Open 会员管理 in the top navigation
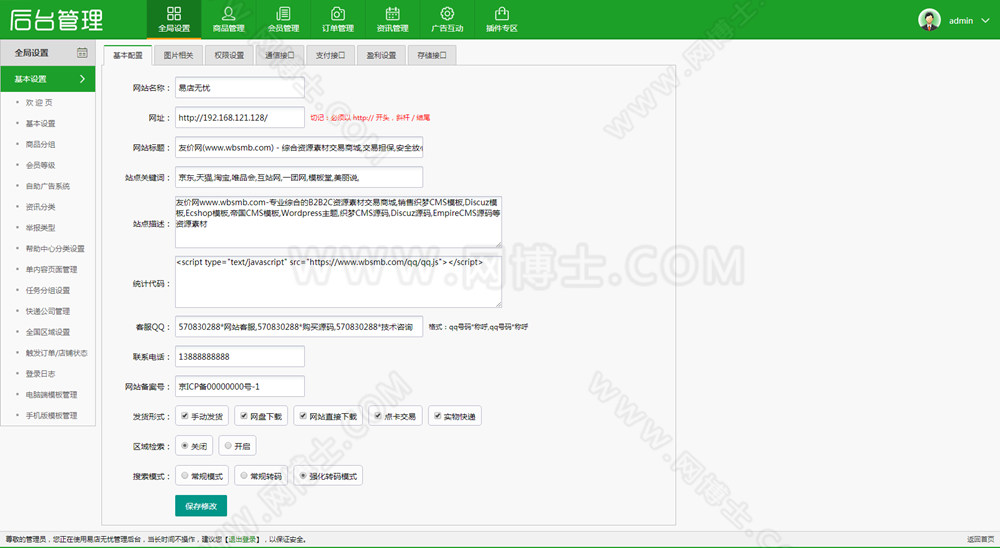Screen dimensions: 1000x548 [x=283, y=20]
